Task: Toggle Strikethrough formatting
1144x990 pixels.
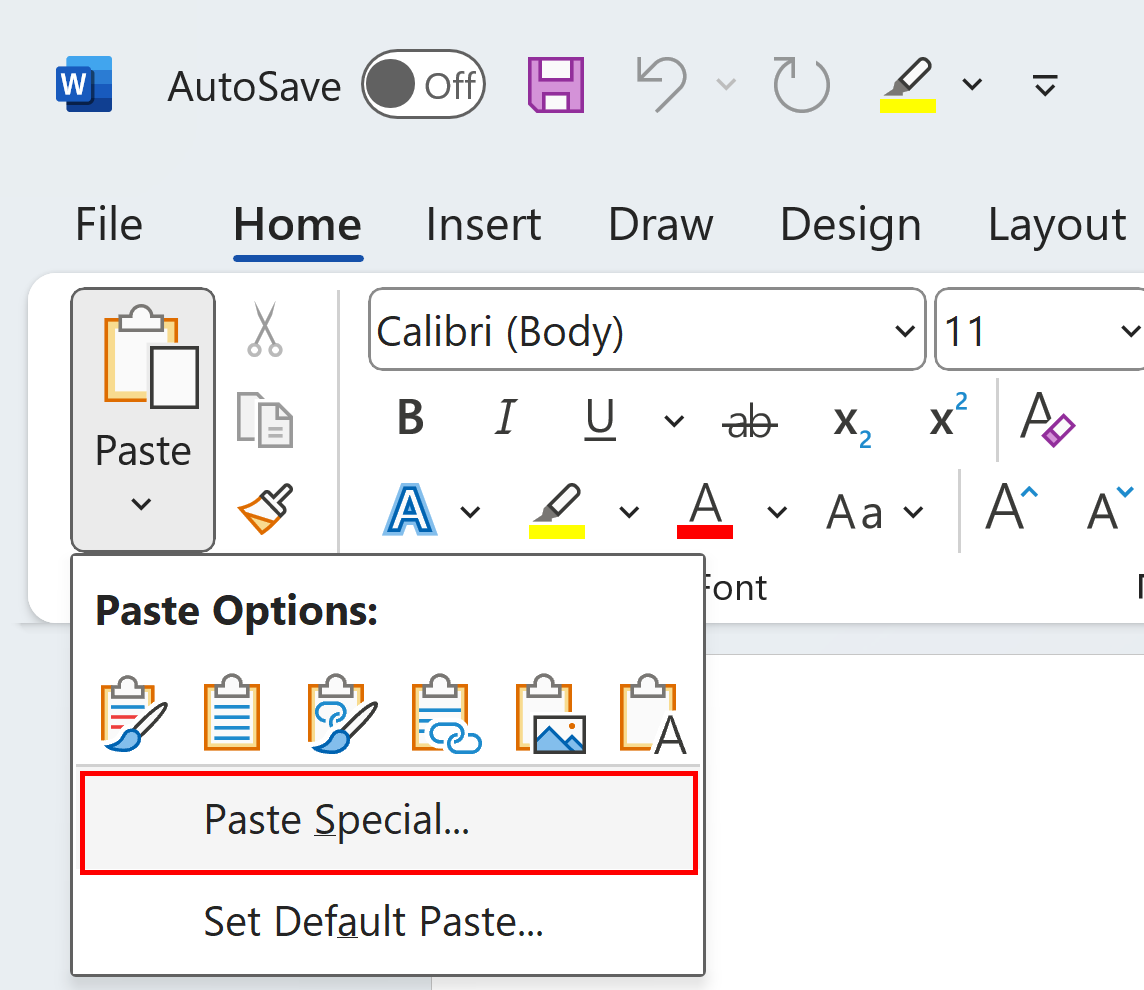Action: point(749,422)
